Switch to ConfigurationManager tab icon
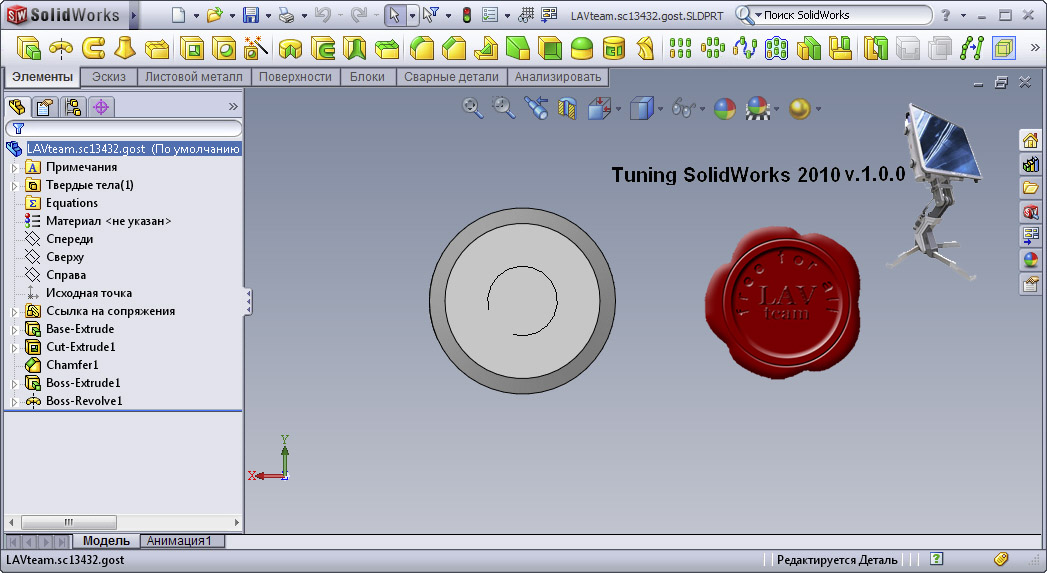This screenshot has height=573, width=1047. point(73,107)
